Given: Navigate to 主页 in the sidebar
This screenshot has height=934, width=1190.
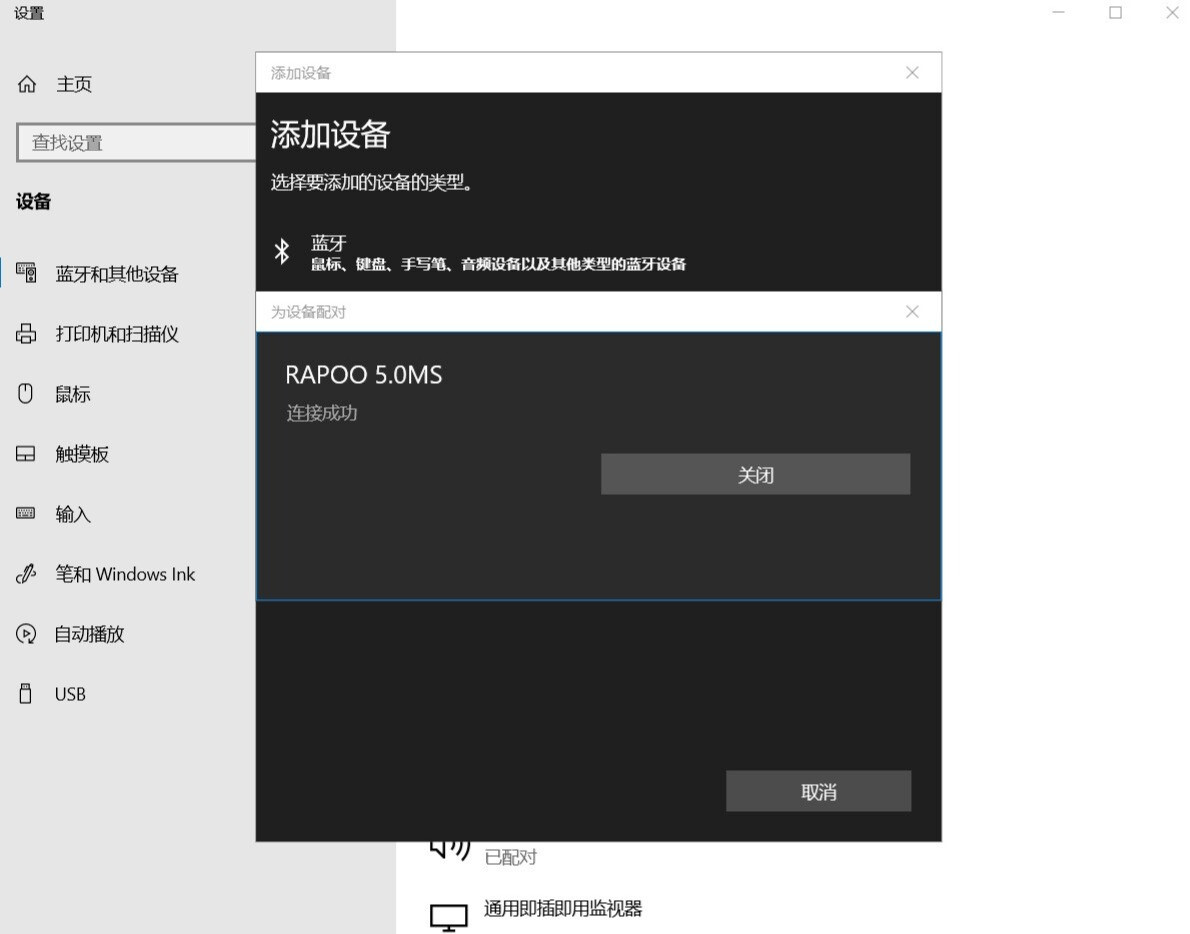Looking at the screenshot, I should click(x=73, y=84).
